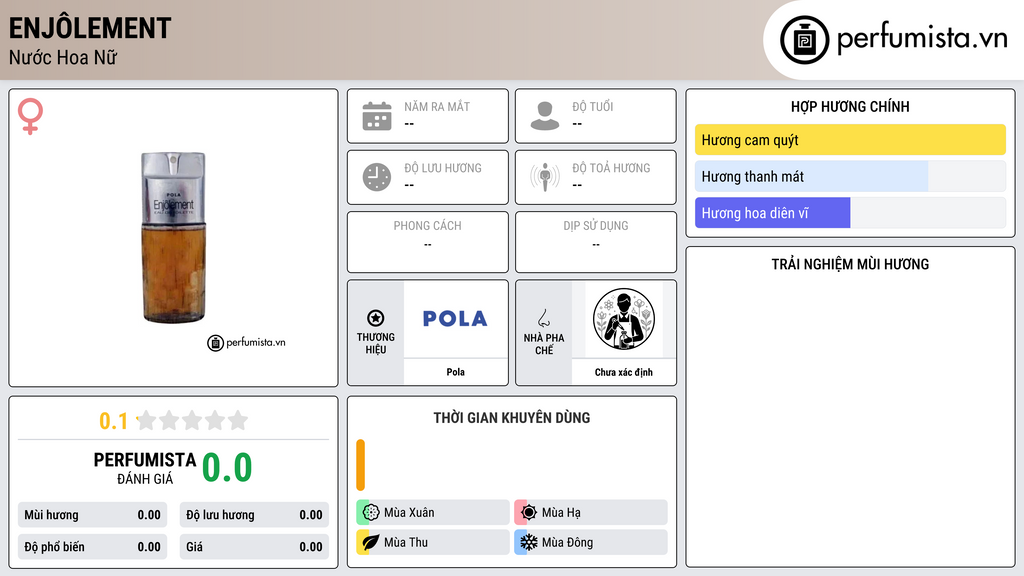Click the orange recommended time bar
The width and height of the screenshot is (1024, 576).
coord(360,465)
